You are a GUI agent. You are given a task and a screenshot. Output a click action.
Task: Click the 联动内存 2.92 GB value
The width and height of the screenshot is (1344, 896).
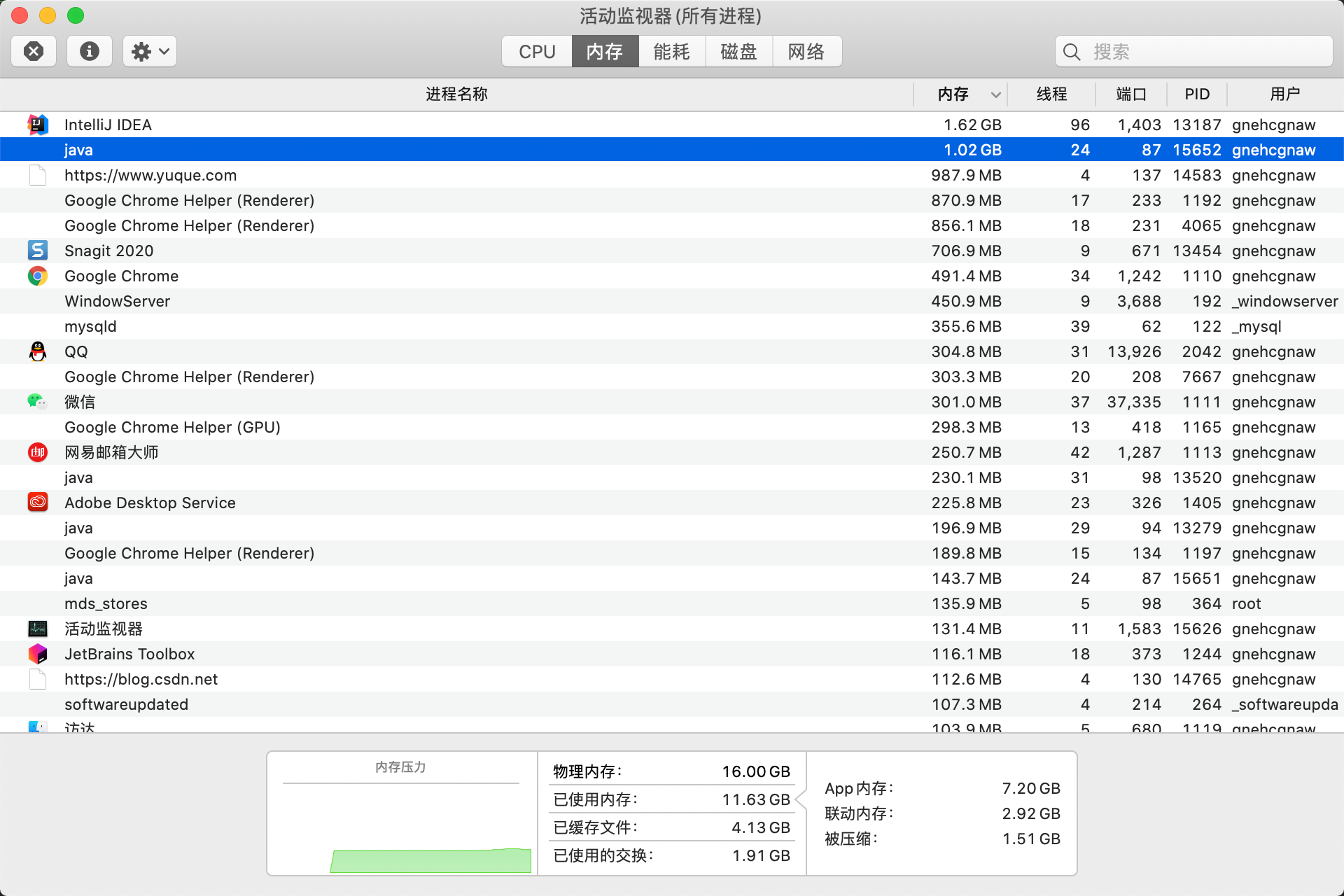click(x=1031, y=813)
